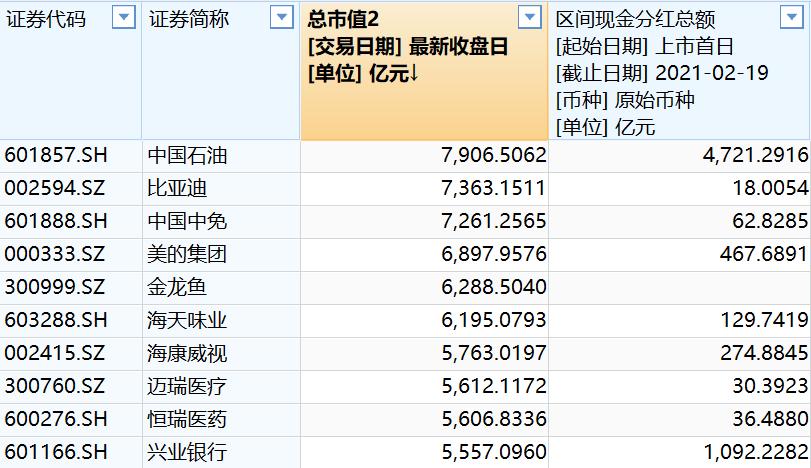This screenshot has width=811, height=468.
Task: Select market cap value 7,261.2565
Action: point(493,221)
